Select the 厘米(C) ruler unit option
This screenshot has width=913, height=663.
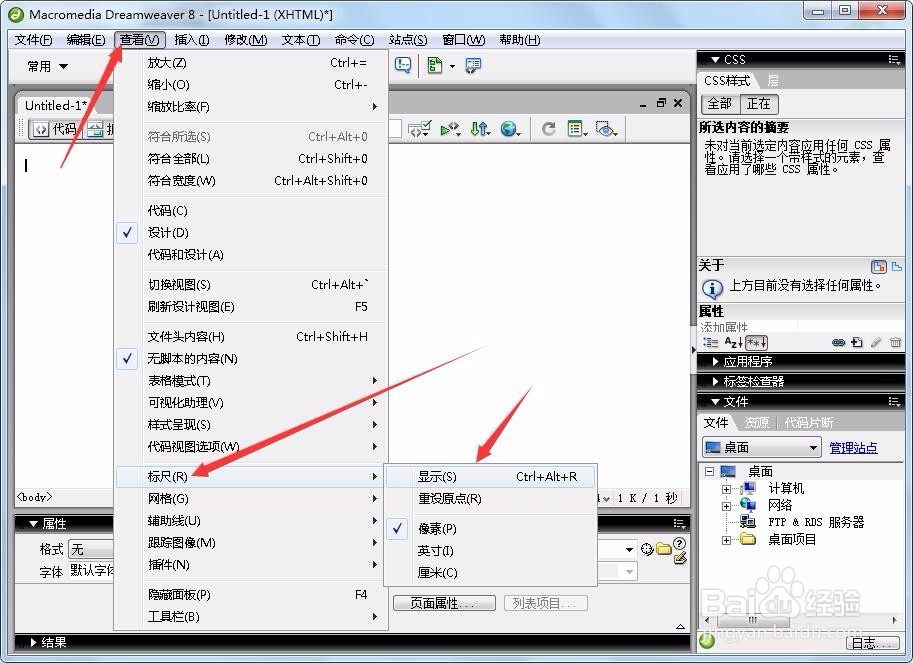(490, 573)
